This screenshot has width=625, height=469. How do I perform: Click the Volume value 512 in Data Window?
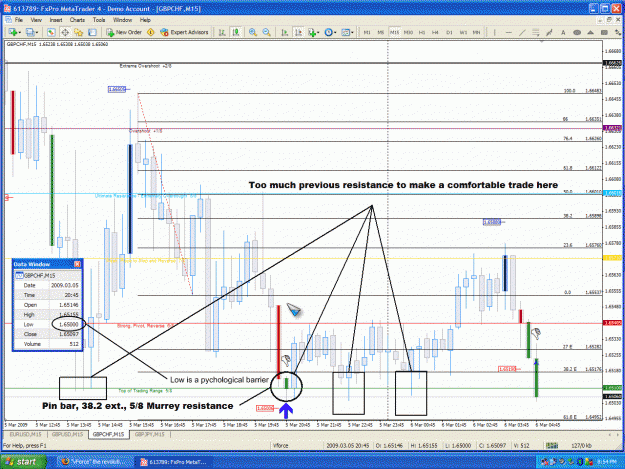click(x=74, y=343)
